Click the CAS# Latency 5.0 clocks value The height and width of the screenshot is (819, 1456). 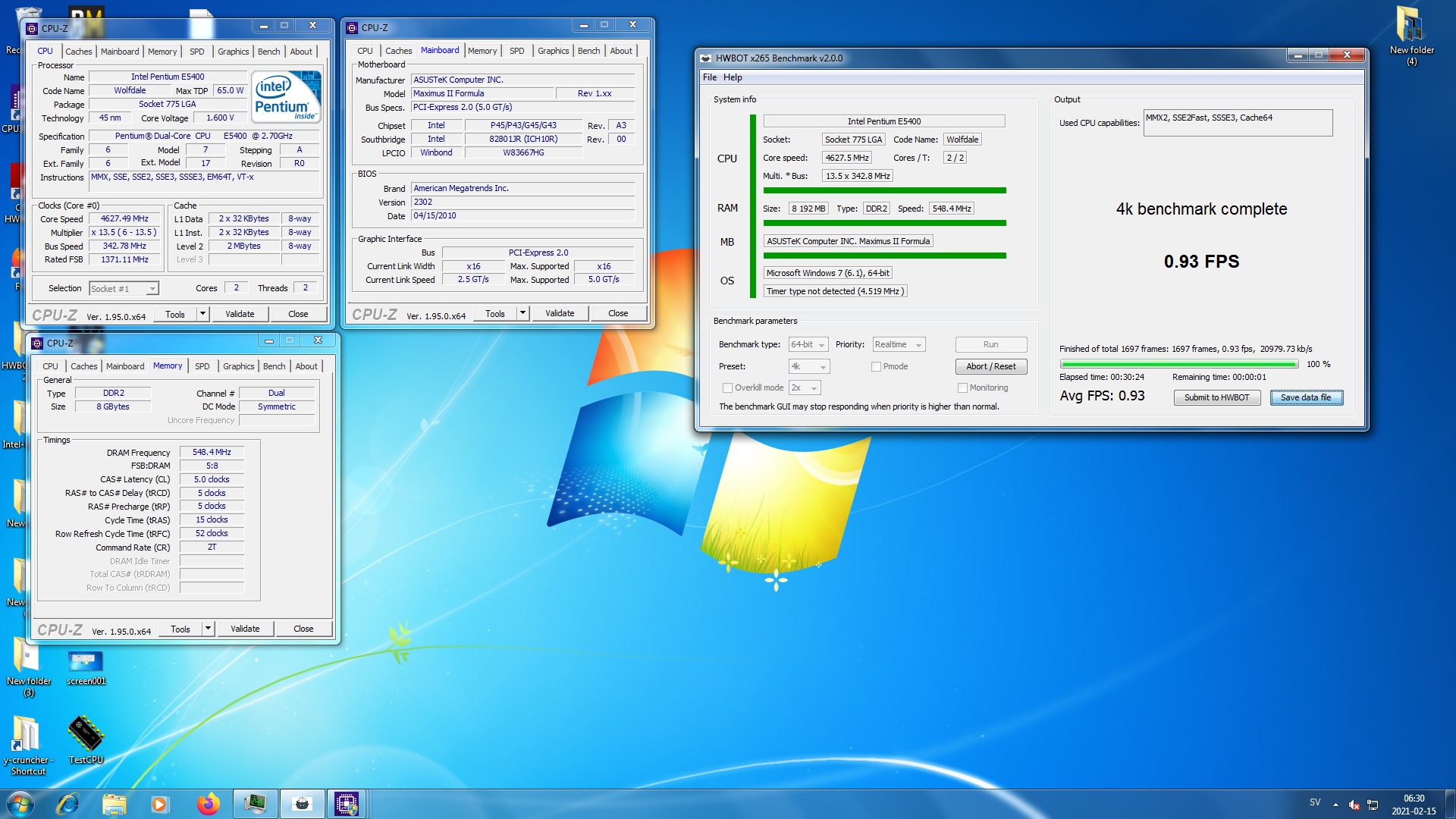(x=212, y=479)
